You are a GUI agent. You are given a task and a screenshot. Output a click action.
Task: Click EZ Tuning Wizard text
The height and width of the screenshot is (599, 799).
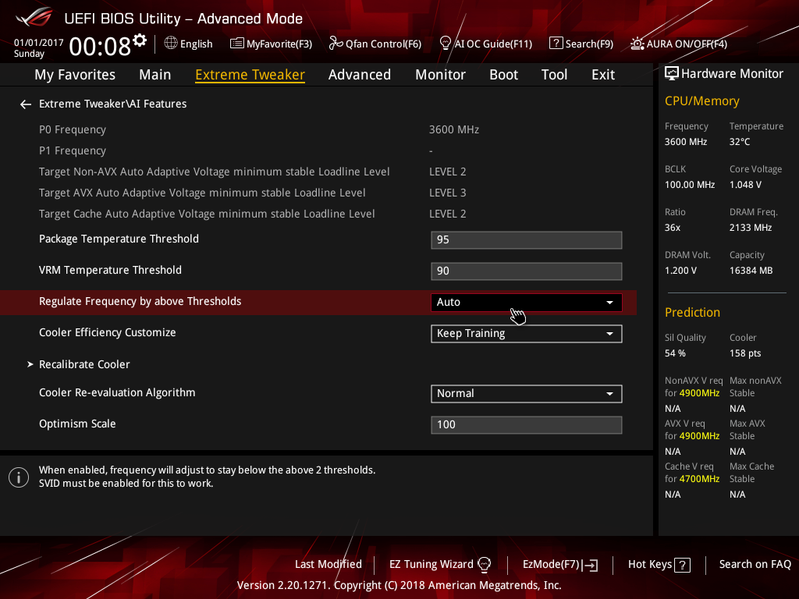point(431,564)
